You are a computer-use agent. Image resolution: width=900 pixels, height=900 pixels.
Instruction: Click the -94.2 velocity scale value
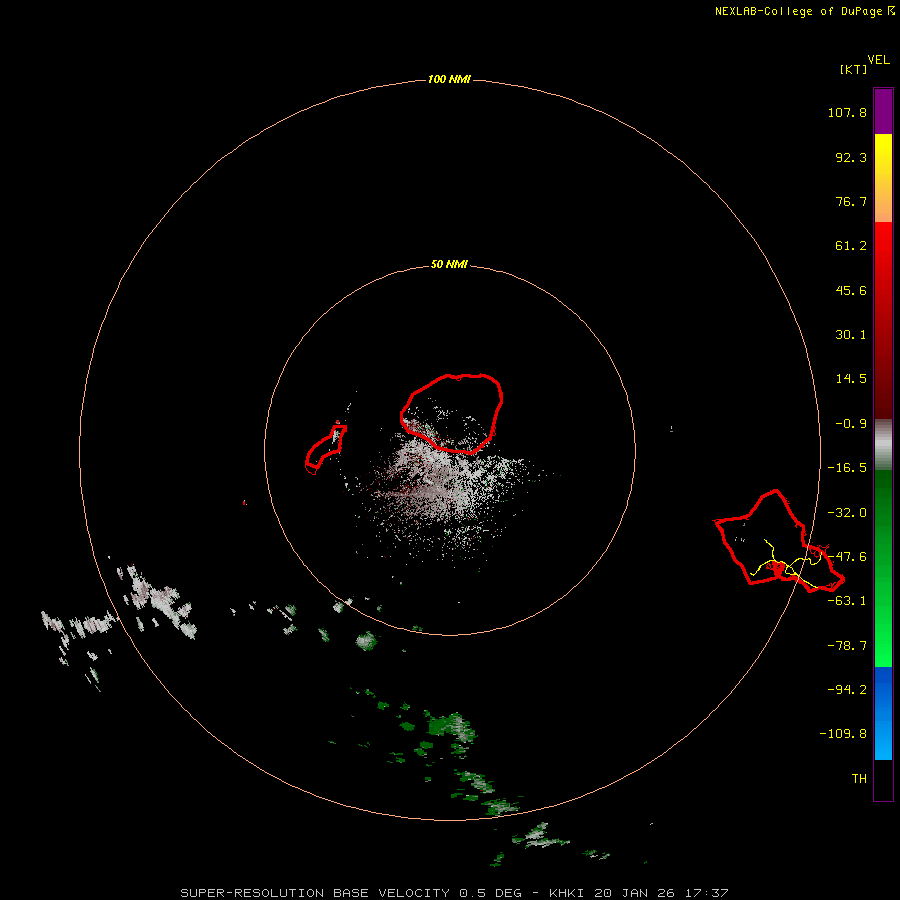click(847, 690)
